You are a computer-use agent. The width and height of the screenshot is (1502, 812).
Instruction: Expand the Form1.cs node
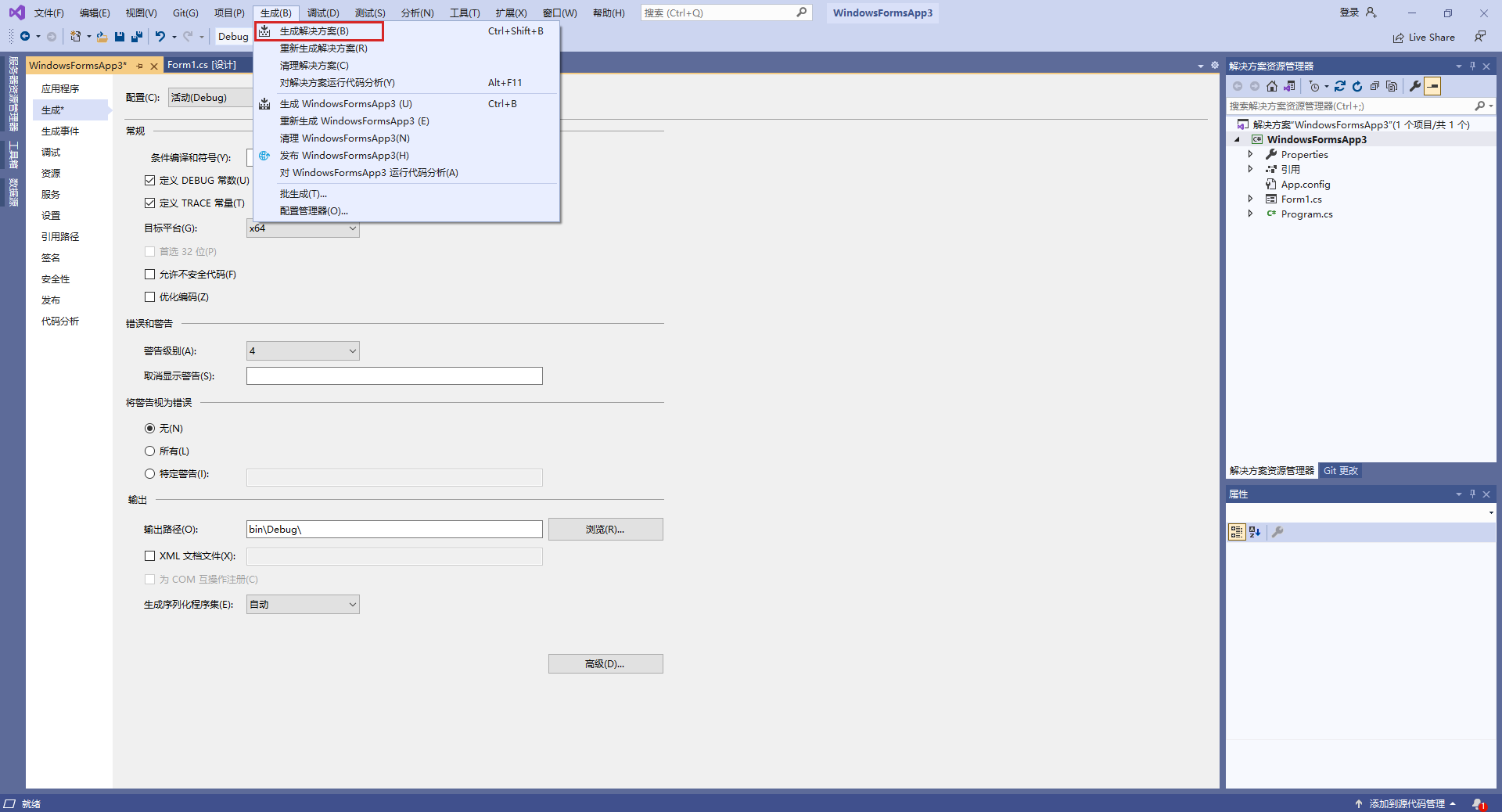click(x=1250, y=199)
